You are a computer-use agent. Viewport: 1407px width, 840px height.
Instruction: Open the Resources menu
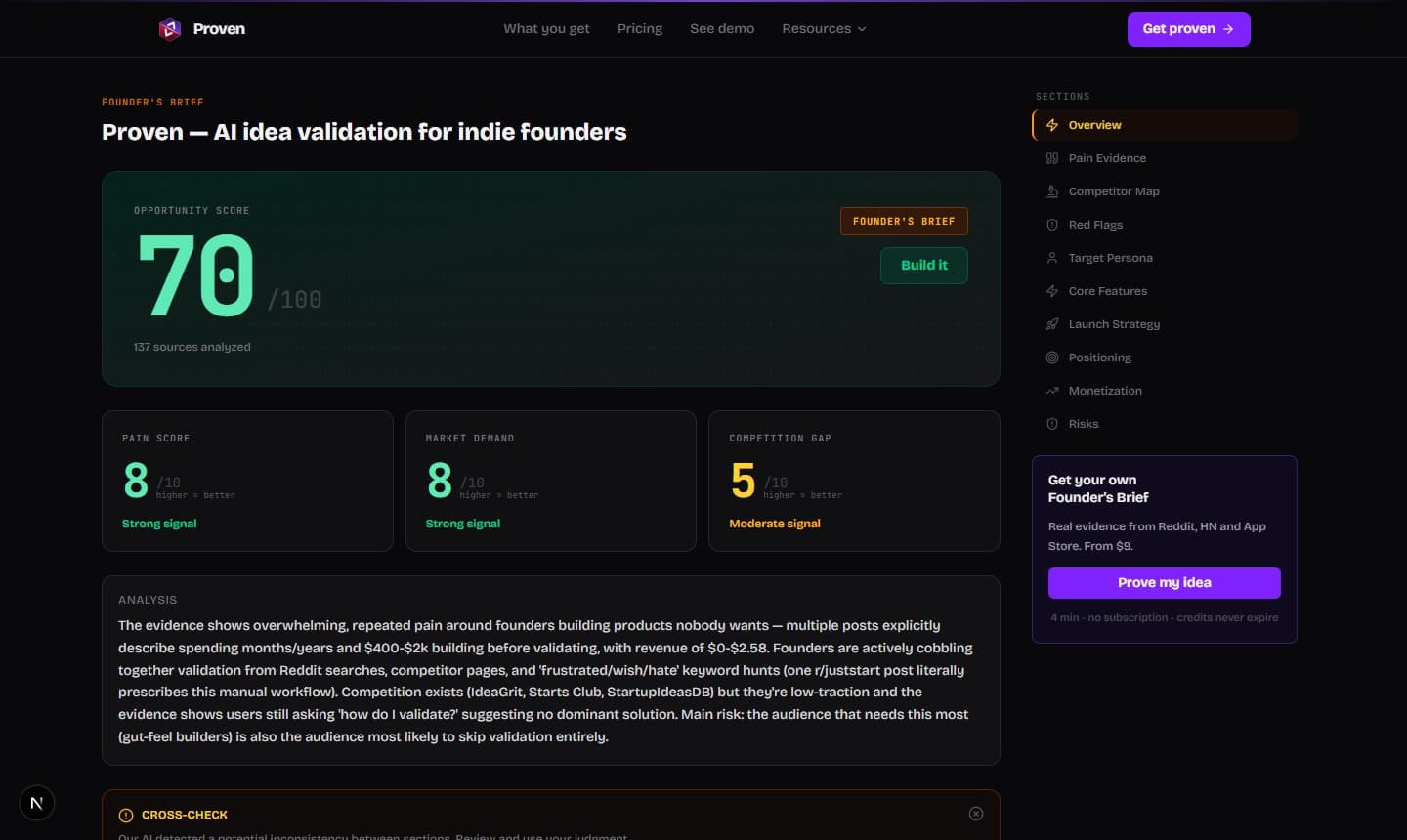824,28
